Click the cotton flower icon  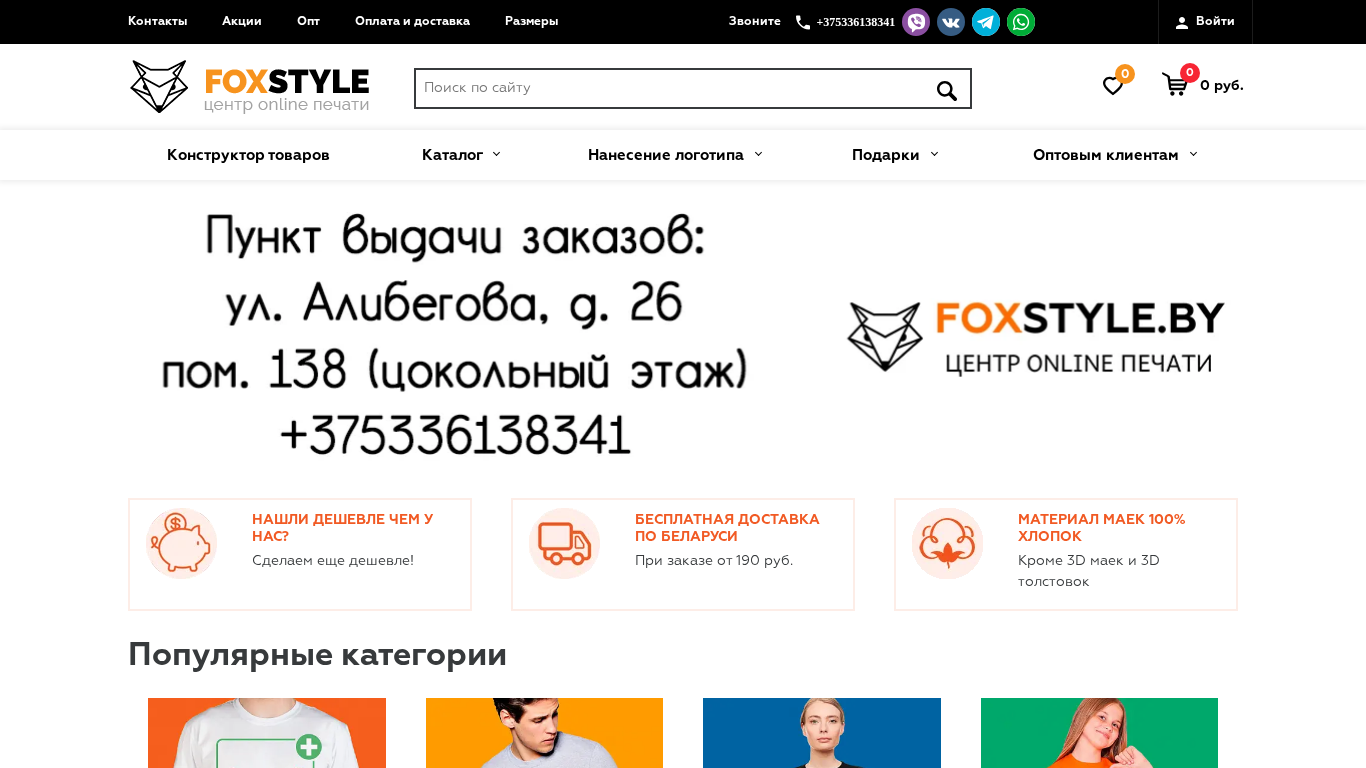tap(948, 543)
